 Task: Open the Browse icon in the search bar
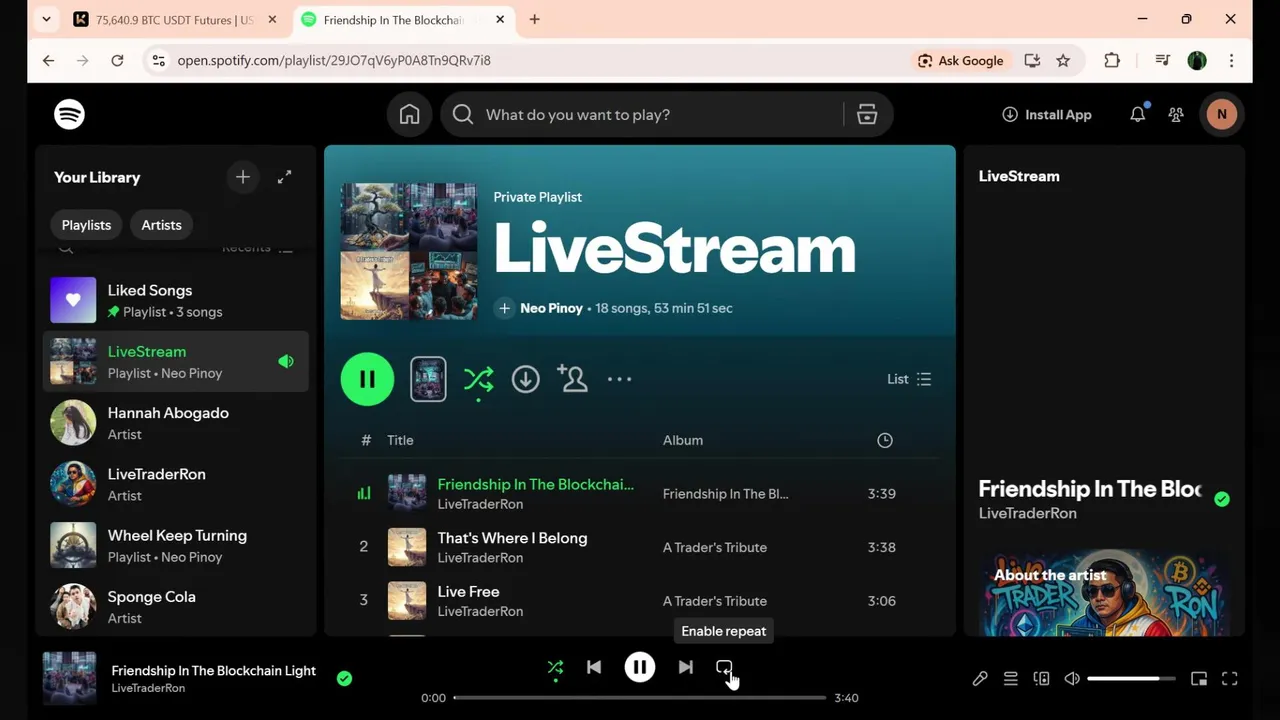click(x=867, y=114)
